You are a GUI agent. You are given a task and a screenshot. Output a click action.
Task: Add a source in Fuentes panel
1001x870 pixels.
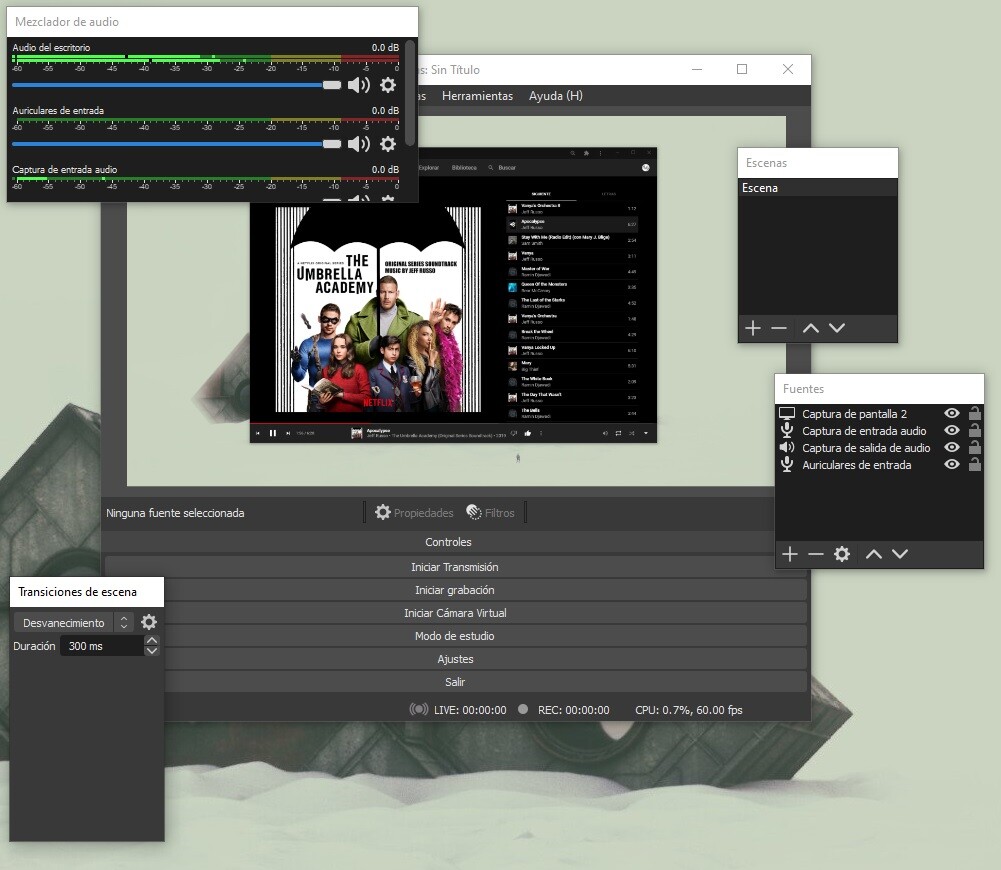[790, 554]
